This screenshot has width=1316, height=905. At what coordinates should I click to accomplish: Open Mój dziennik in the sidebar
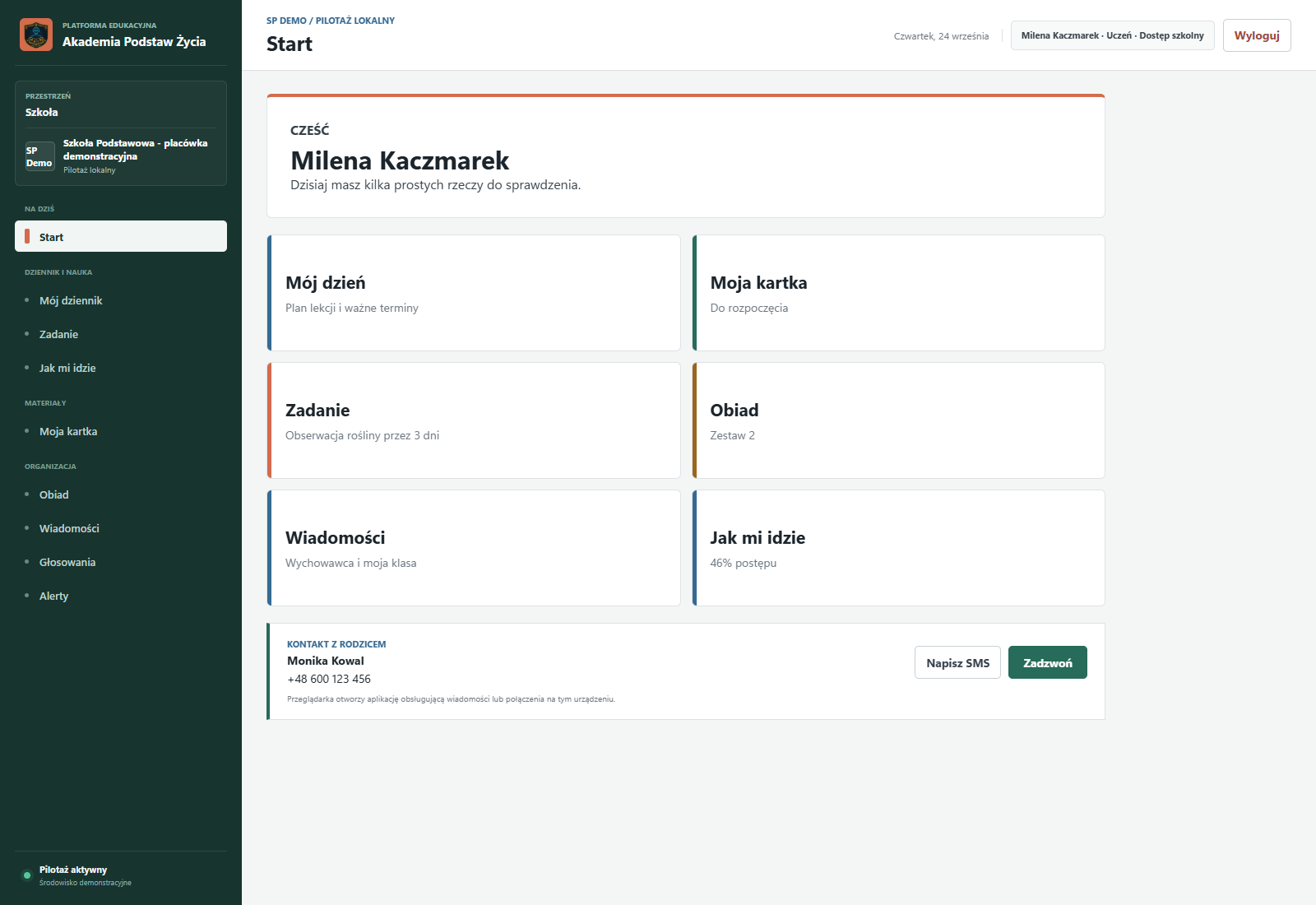coord(121,300)
